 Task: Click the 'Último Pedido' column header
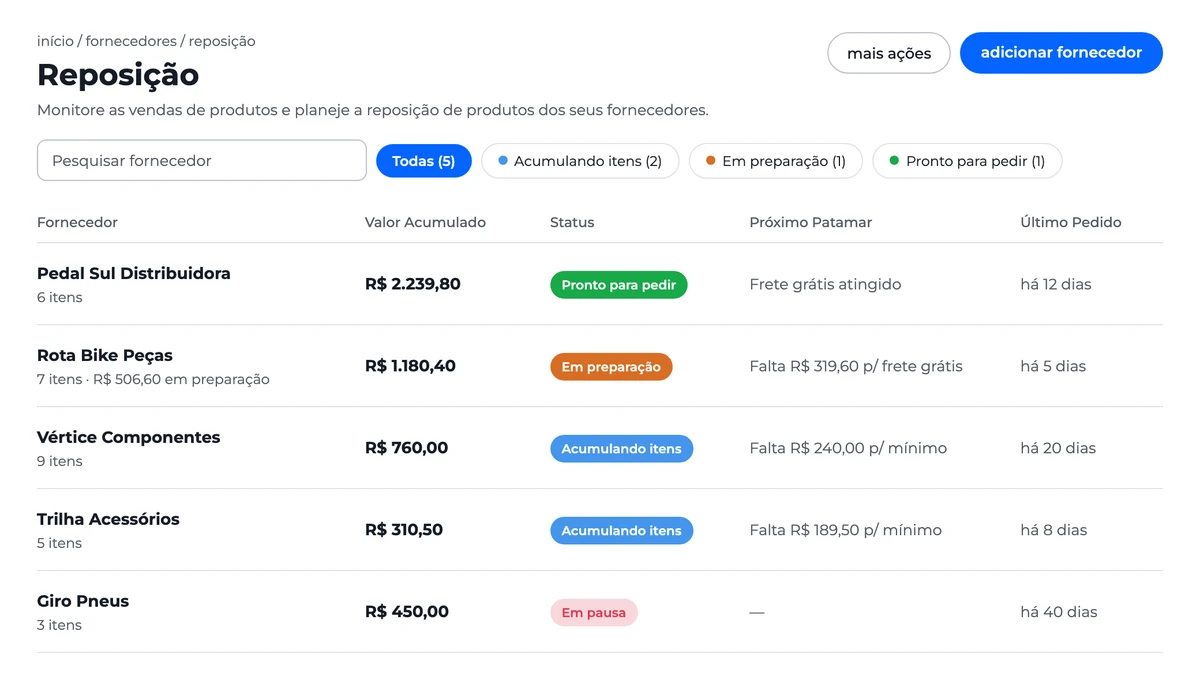pos(1070,222)
